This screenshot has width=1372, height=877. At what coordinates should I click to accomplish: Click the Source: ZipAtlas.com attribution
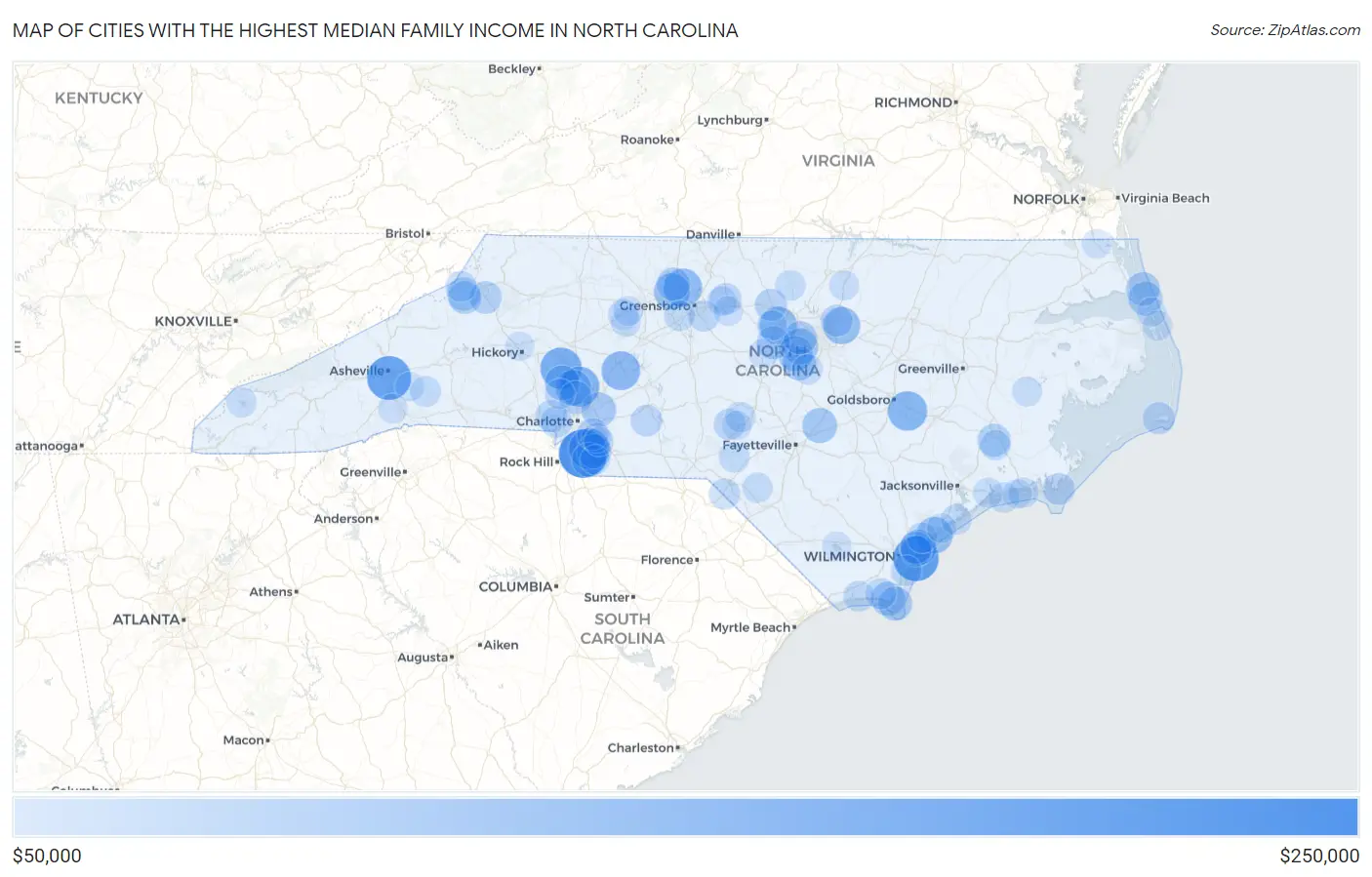(x=1285, y=30)
